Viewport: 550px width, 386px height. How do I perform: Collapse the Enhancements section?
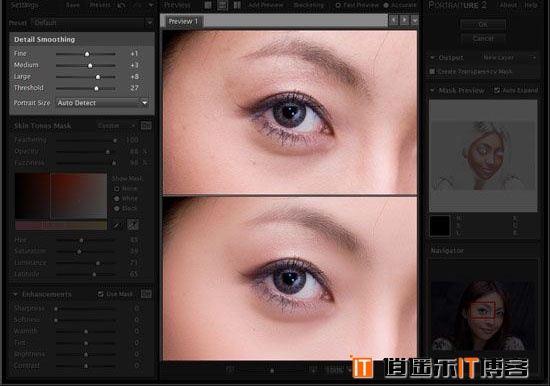[15, 294]
